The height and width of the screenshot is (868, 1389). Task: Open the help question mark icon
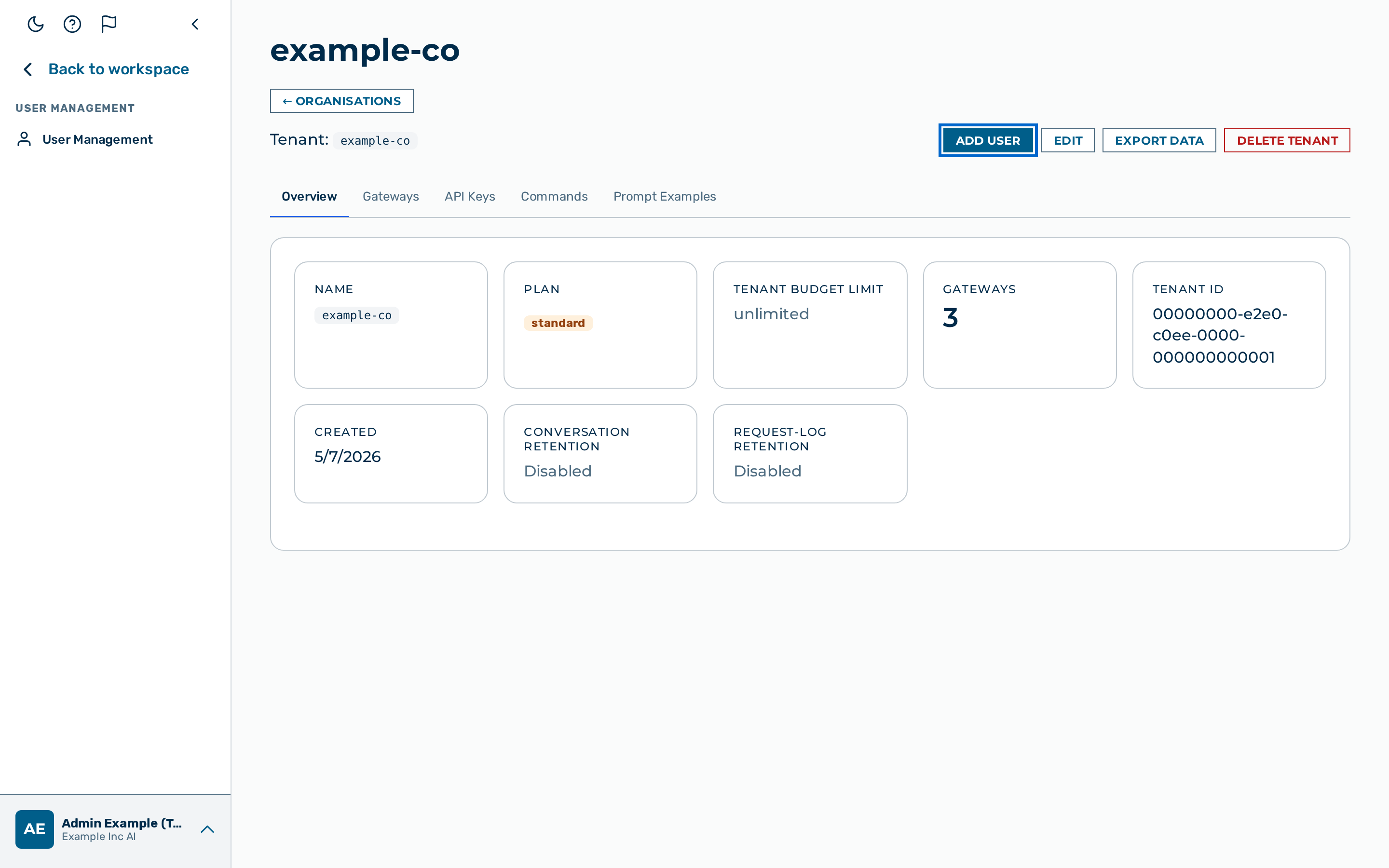click(x=72, y=24)
